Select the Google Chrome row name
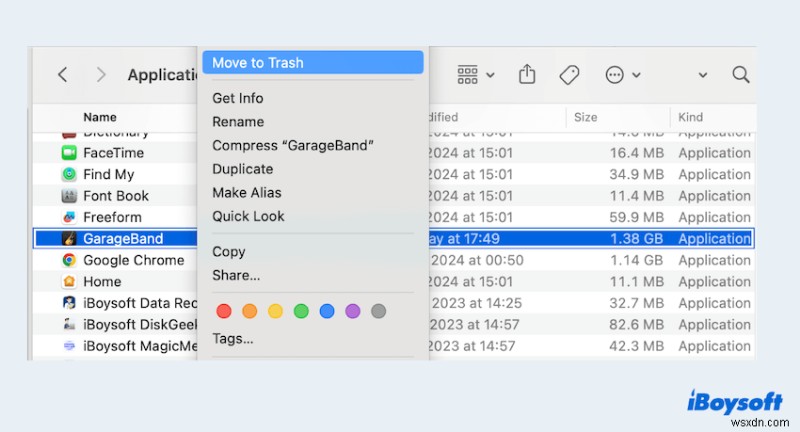 (x=134, y=260)
